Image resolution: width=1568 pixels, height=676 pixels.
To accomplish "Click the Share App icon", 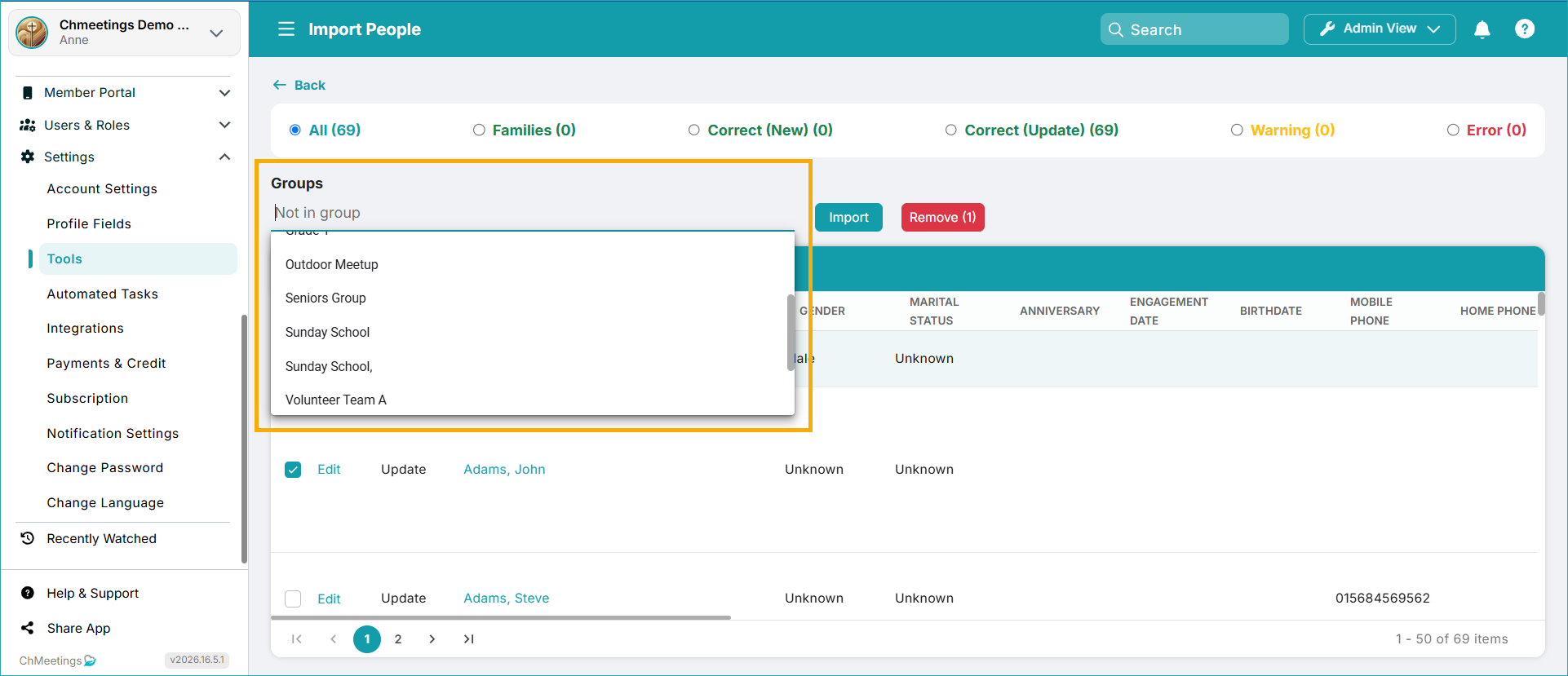I will tap(28, 628).
